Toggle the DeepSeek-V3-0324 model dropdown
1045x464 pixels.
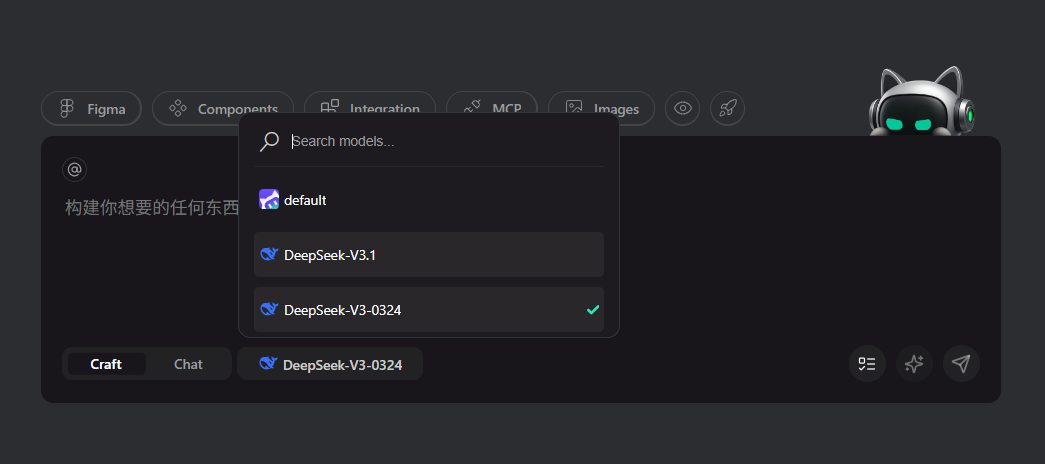tap(330, 364)
